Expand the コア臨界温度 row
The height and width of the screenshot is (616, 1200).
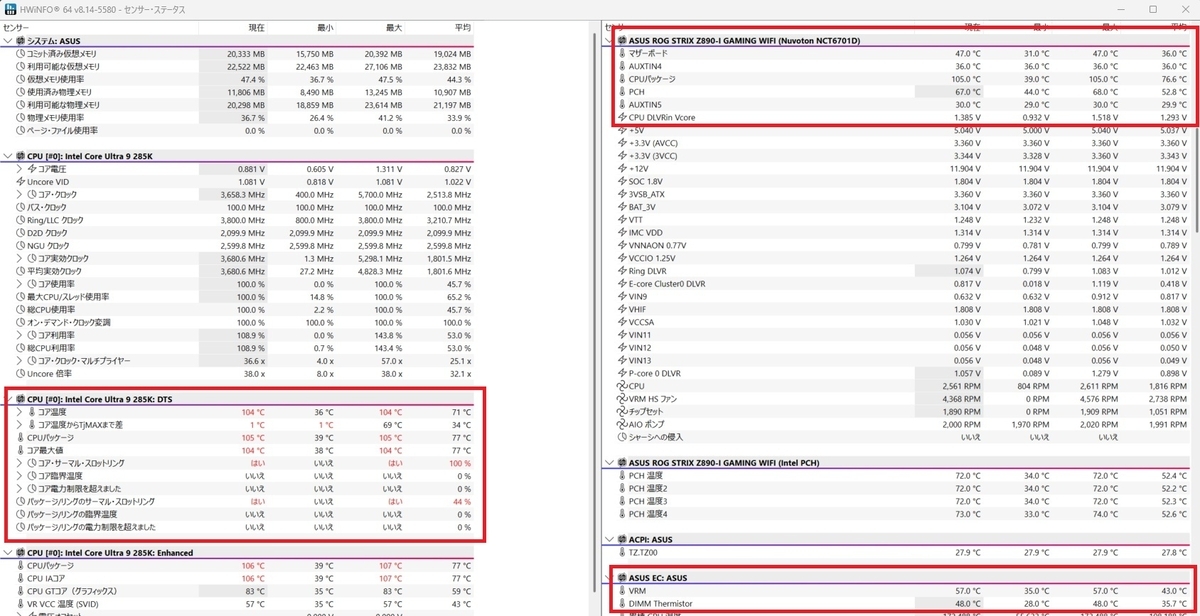tap(20, 476)
